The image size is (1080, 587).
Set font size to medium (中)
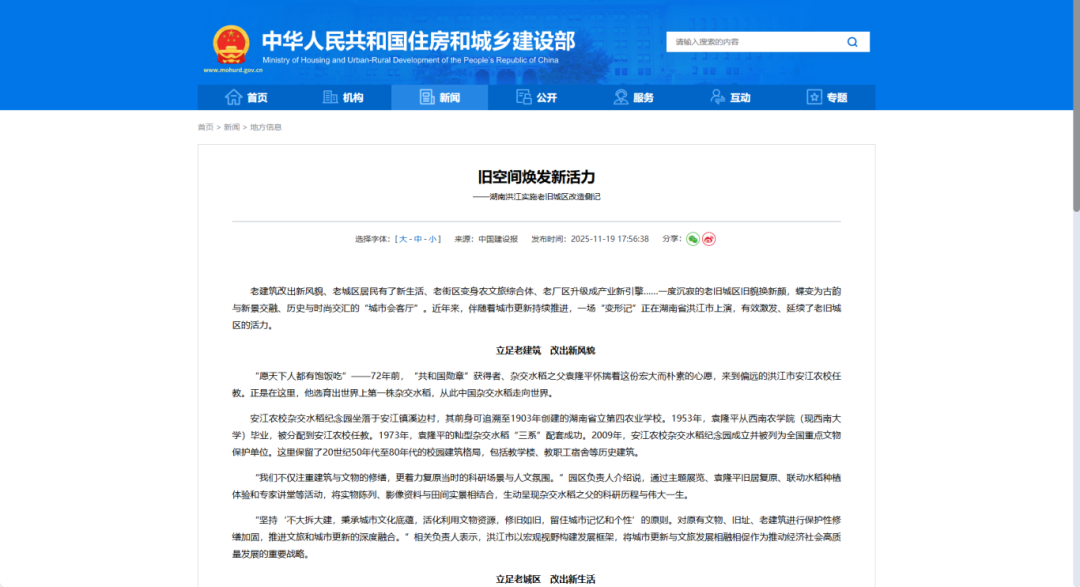pos(418,239)
